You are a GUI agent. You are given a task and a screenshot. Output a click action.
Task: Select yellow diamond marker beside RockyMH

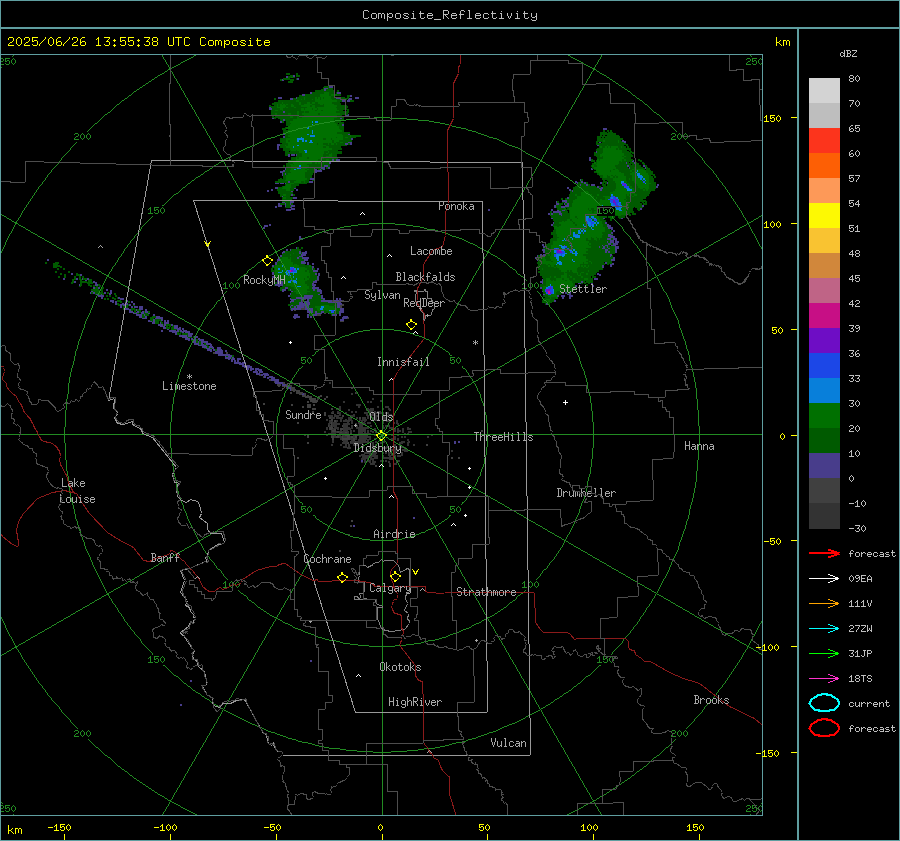pos(267,261)
